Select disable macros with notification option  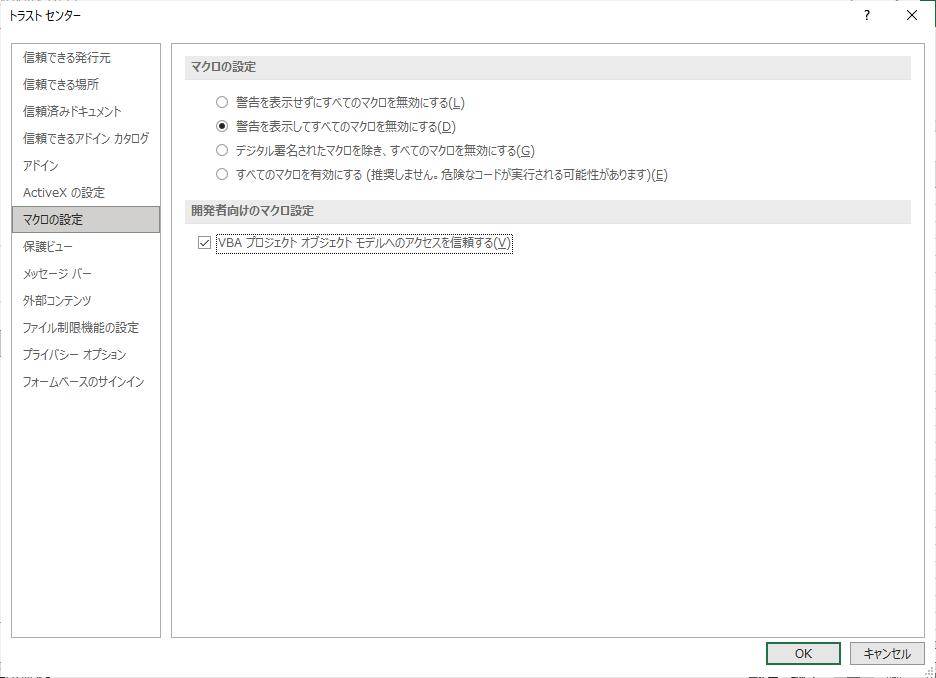(x=221, y=125)
